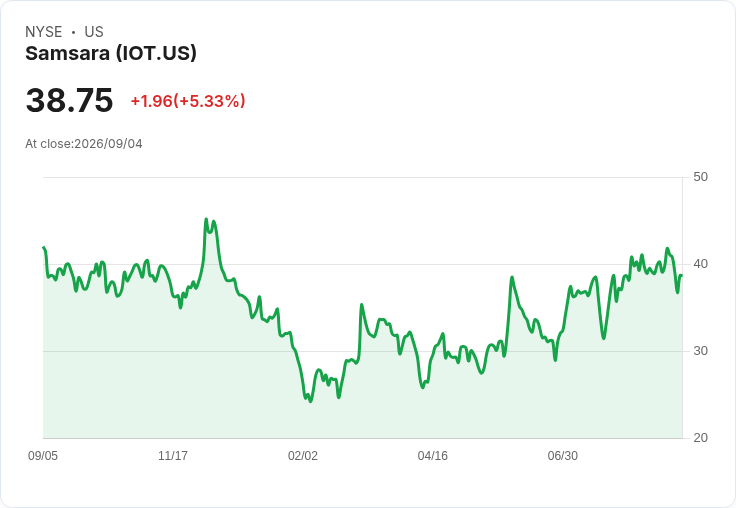736x508 pixels.
Task: Click the chart line's leftmost starting point
Action: click(x=44, y=247)
